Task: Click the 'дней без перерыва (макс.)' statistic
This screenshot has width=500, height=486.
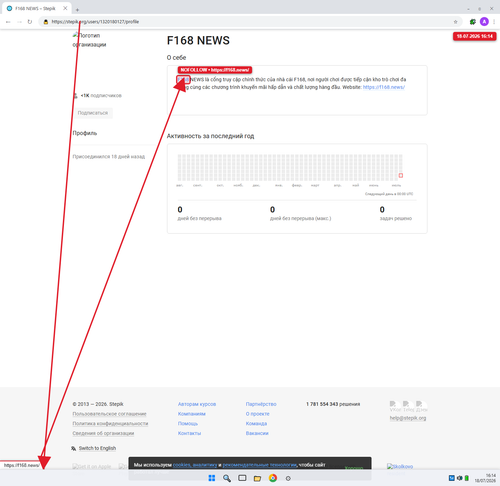Action: (x=300, y=218)
